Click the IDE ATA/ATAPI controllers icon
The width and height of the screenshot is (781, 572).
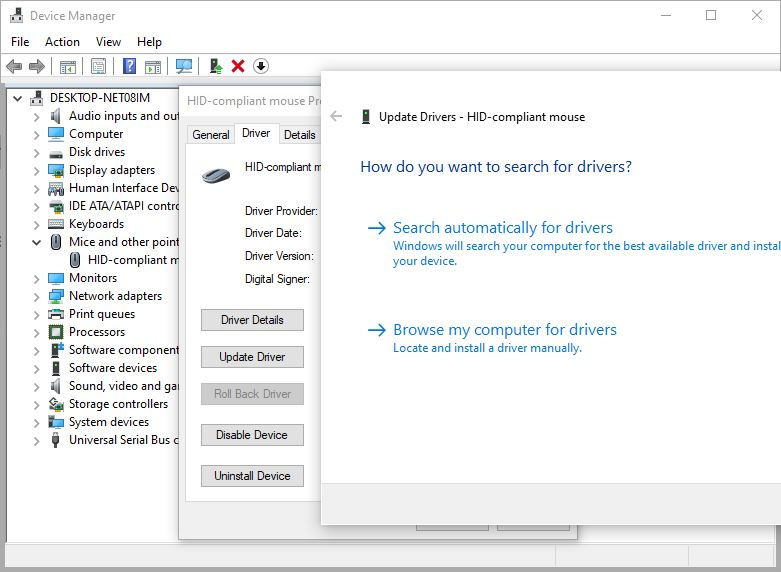coord(56,206)
